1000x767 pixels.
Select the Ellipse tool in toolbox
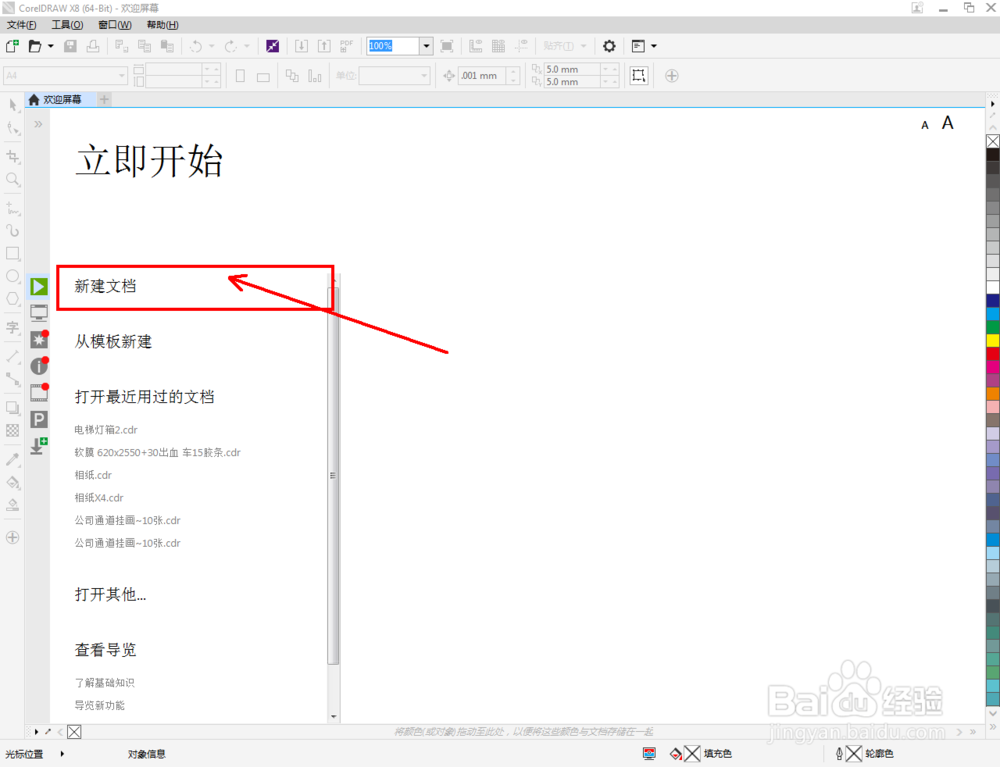pyautogui.click(x=13, y=276)
